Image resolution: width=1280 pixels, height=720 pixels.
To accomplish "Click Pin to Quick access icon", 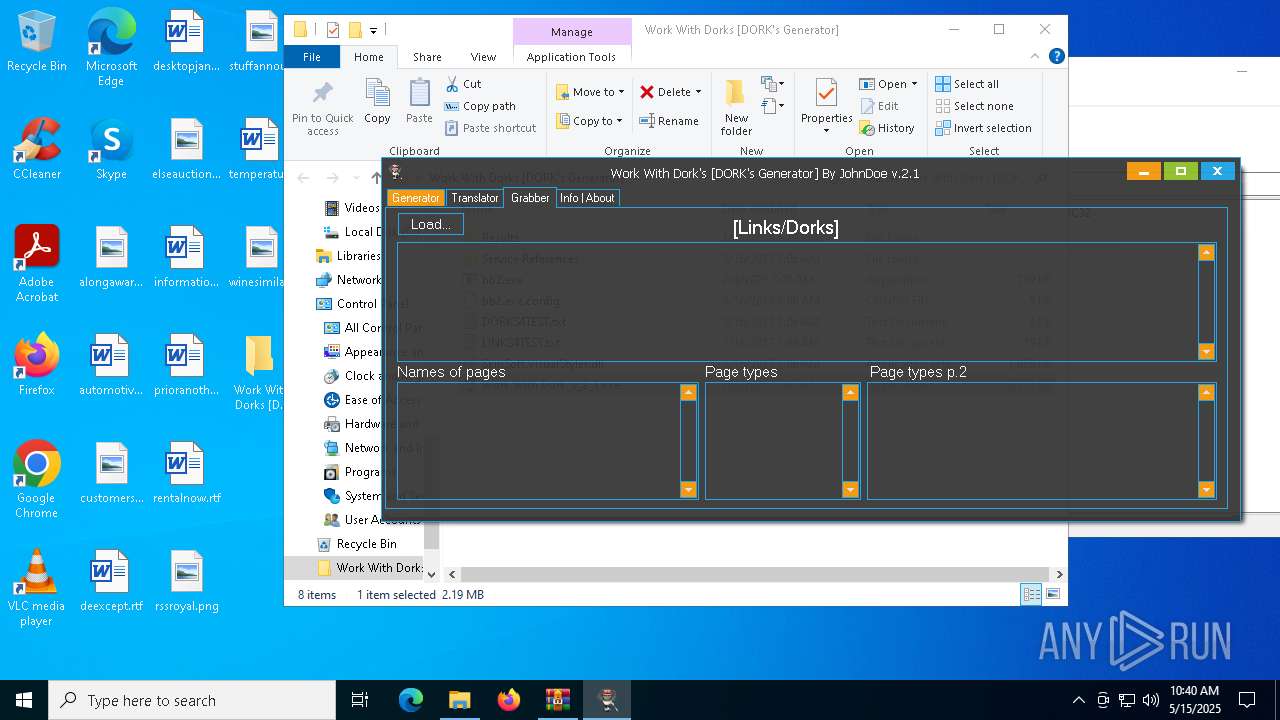I will tap(322, 94).
